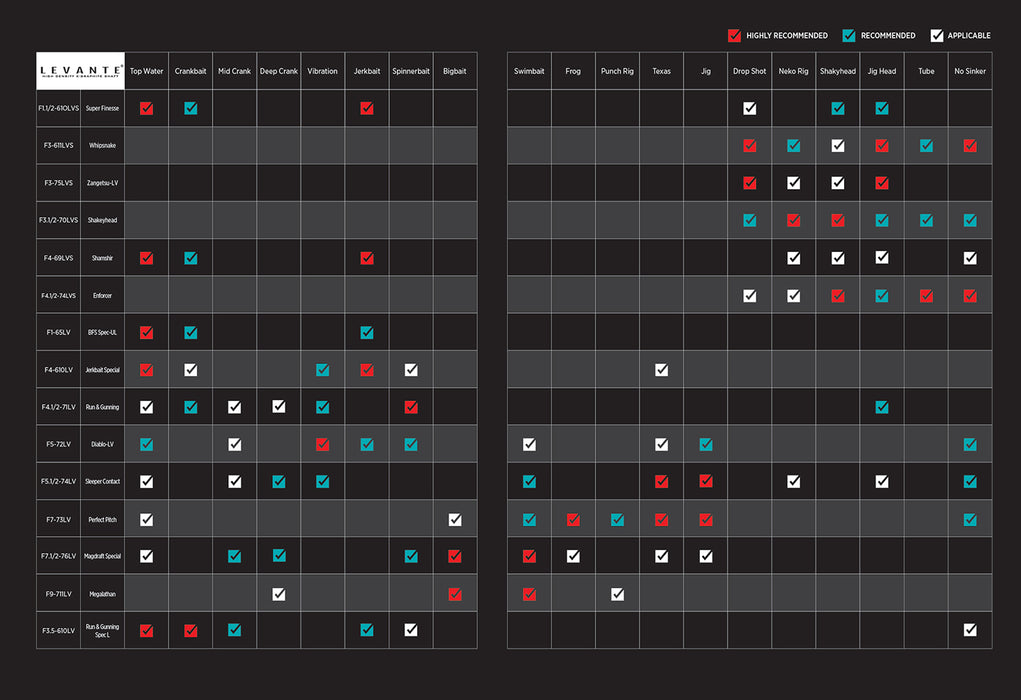Toggle Perfect Pitch No Sinker checkbox
Screen dimensions: 1021x700
pos(970,520)
